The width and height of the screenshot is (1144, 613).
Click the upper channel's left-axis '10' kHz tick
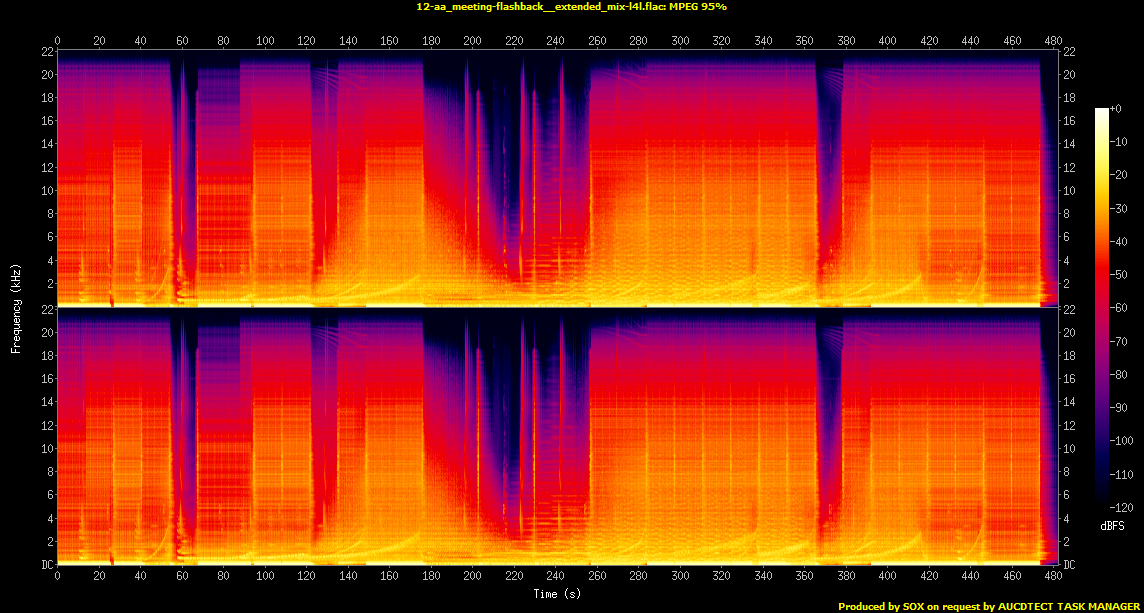[47, 190]
